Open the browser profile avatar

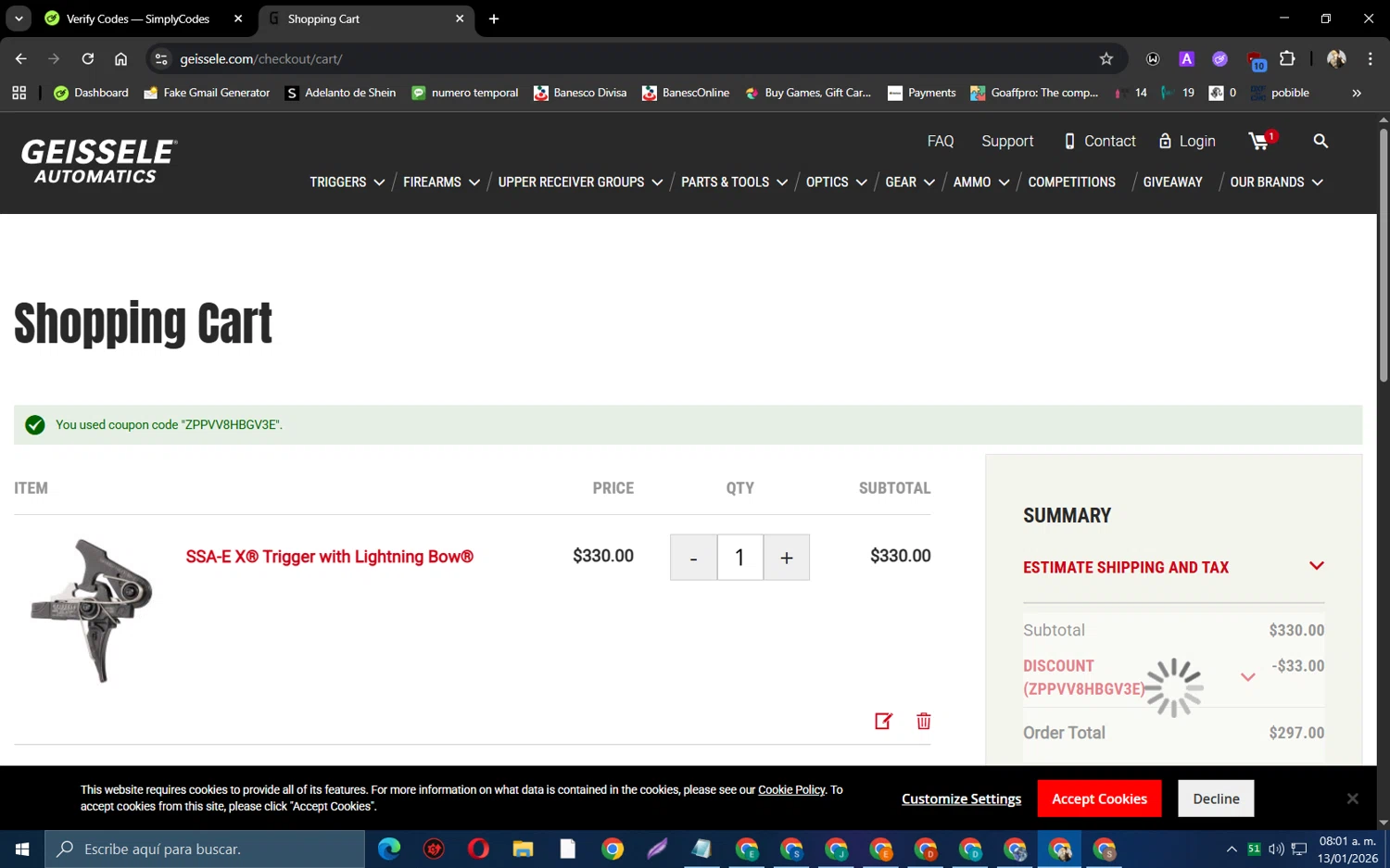1336,58
